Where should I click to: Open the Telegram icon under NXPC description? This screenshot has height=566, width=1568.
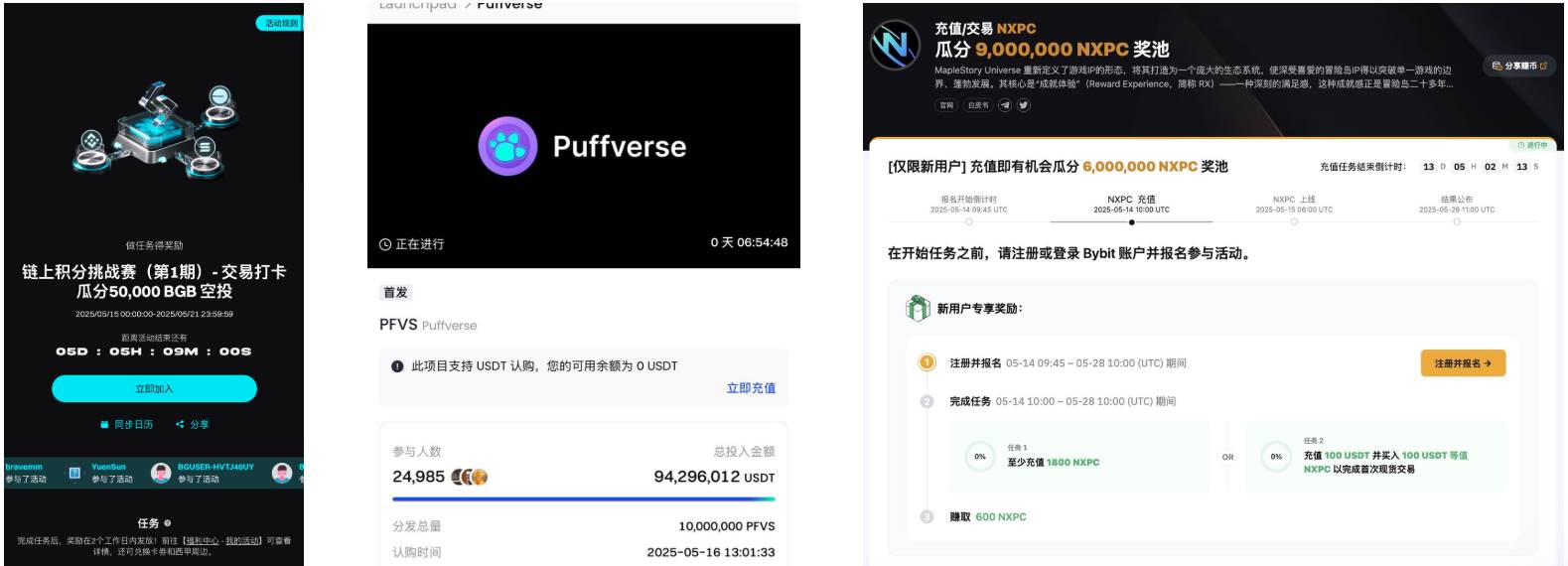click(x=1005, y=105)
